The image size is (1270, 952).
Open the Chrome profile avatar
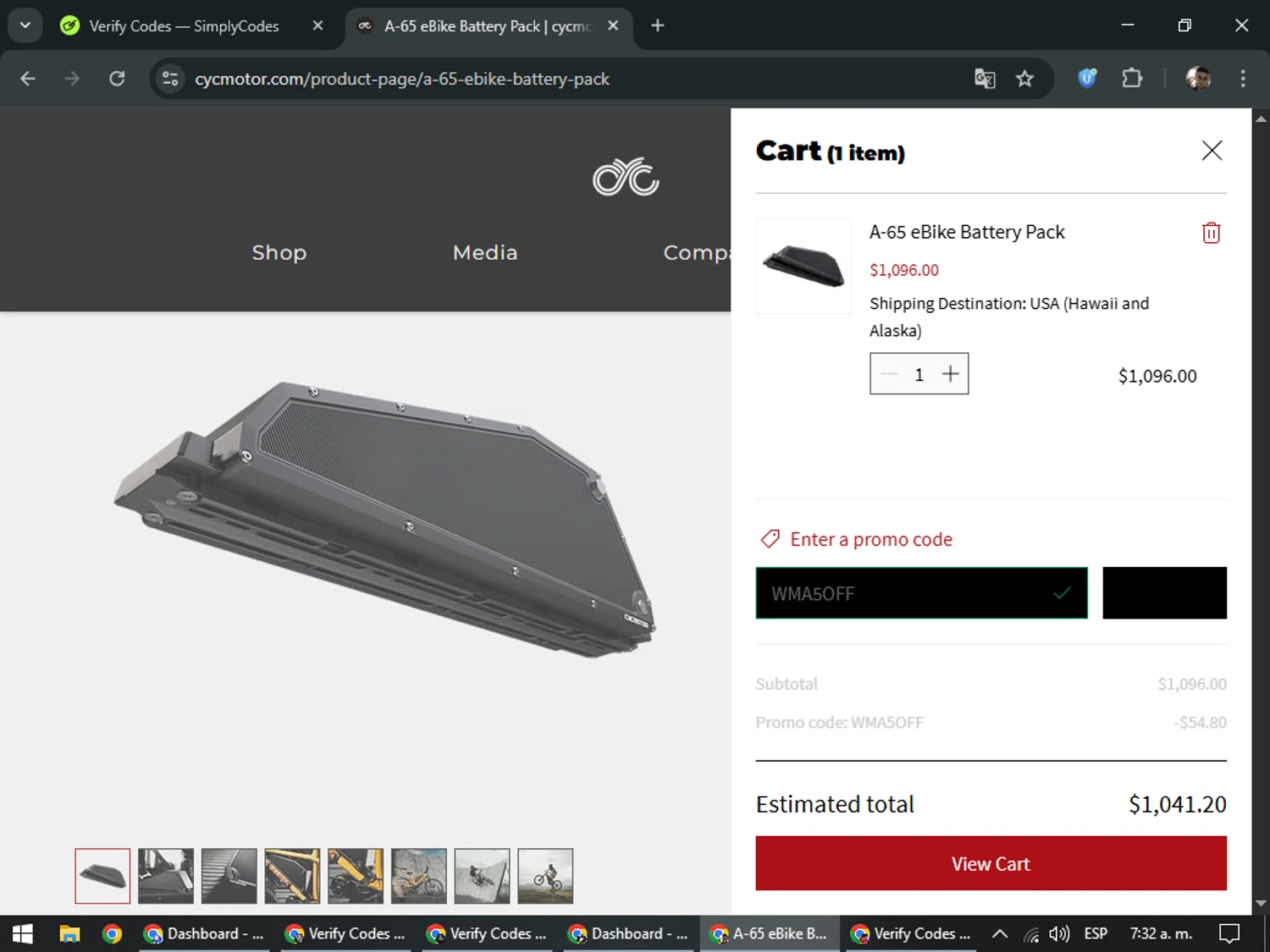click(x=1198, y=79)
